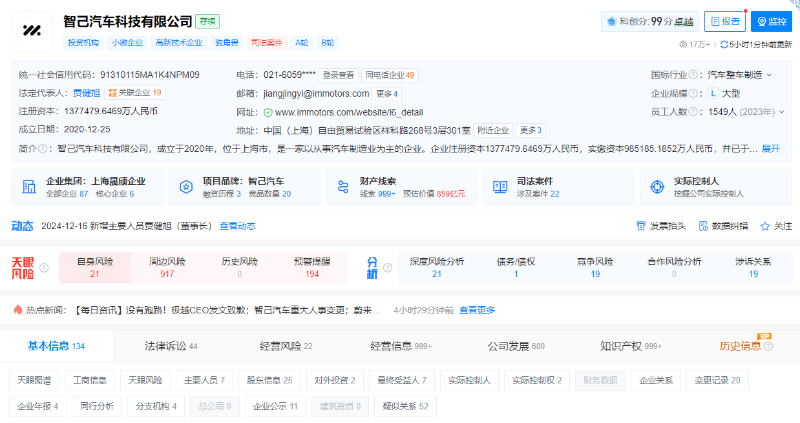Click the 发票抬头 invoice icon
Screen dimensions: 800x423
pos(641,226)
